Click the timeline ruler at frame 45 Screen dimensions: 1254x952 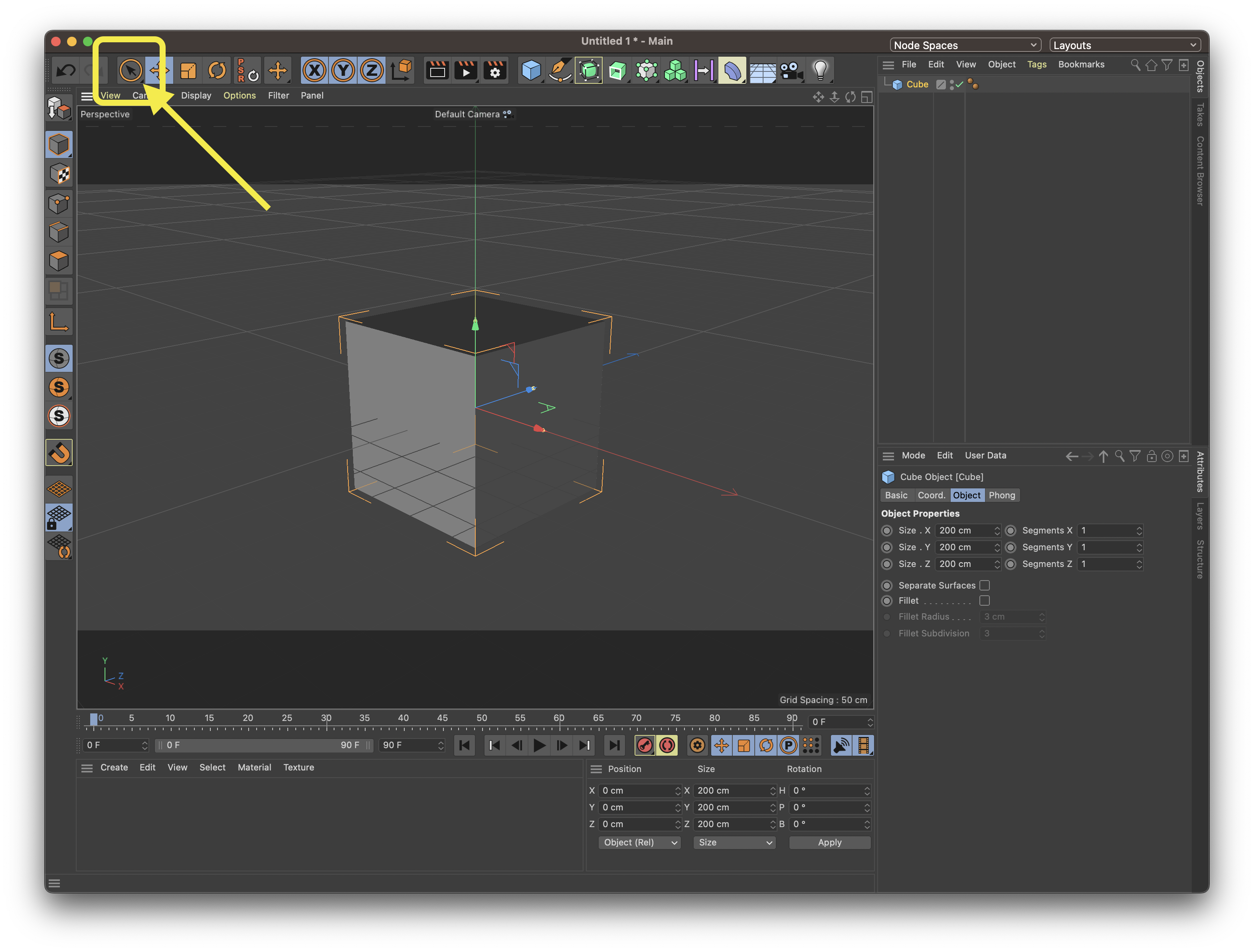(443, 718)
